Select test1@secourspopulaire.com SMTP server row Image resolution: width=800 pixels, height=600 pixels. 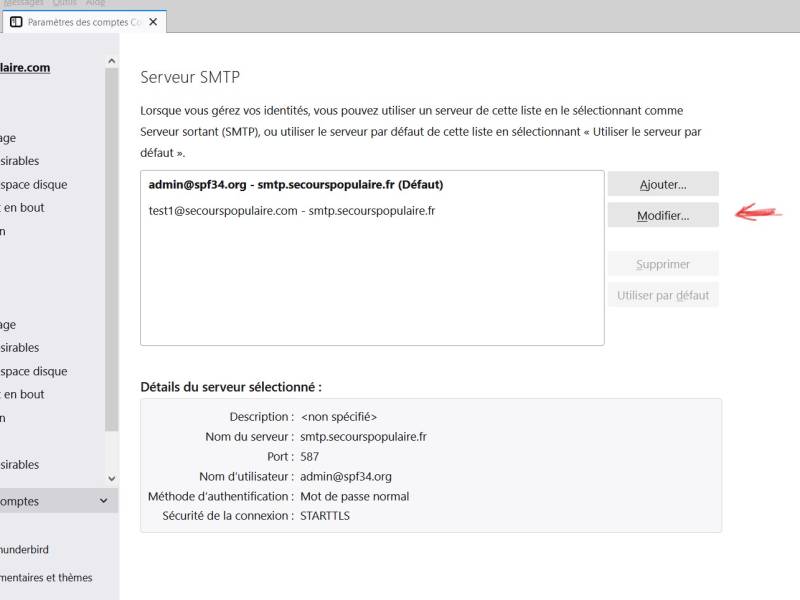(372, 211)
